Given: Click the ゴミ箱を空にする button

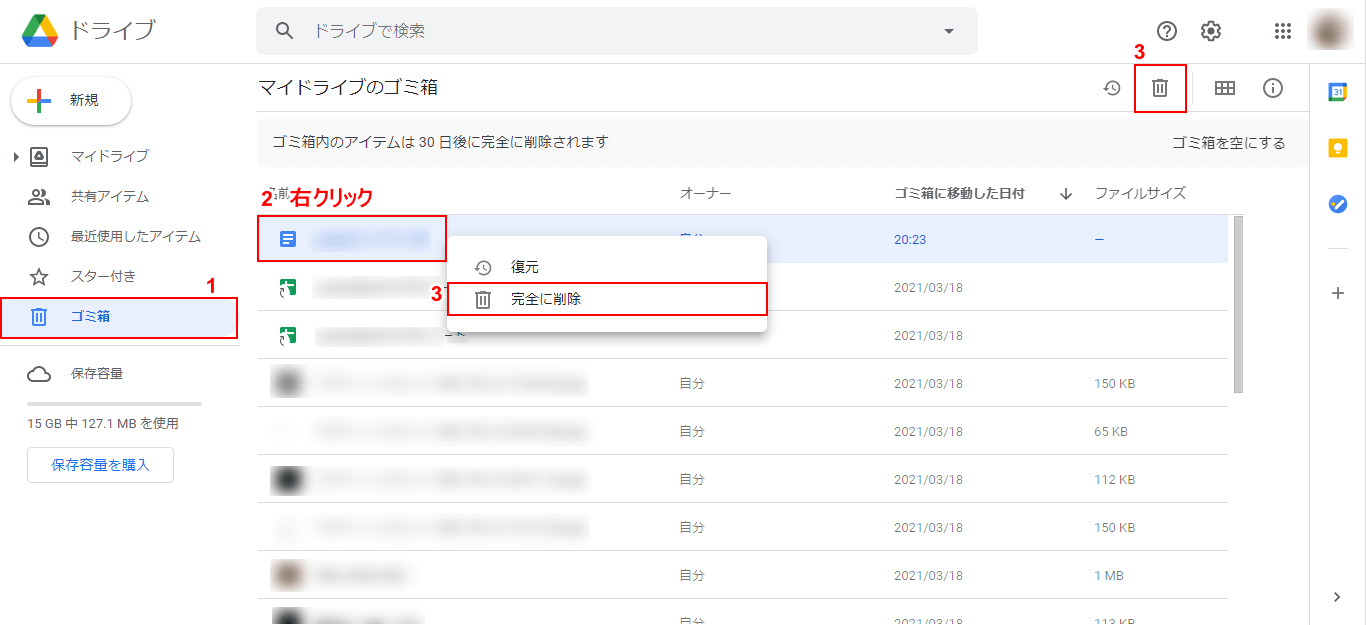Looking at the screenshot, I should coord(1228,143).
